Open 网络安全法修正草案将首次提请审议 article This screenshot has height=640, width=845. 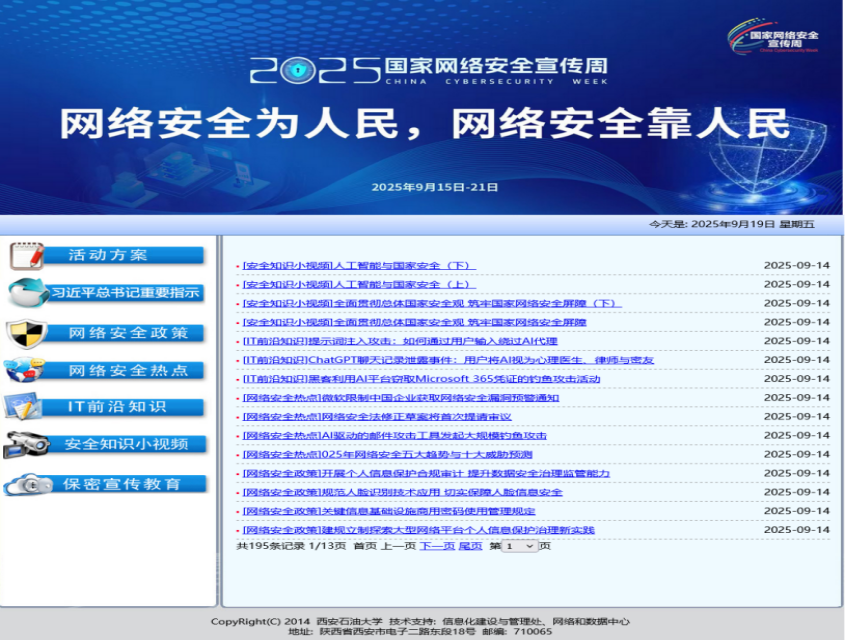tap(377, 417)
